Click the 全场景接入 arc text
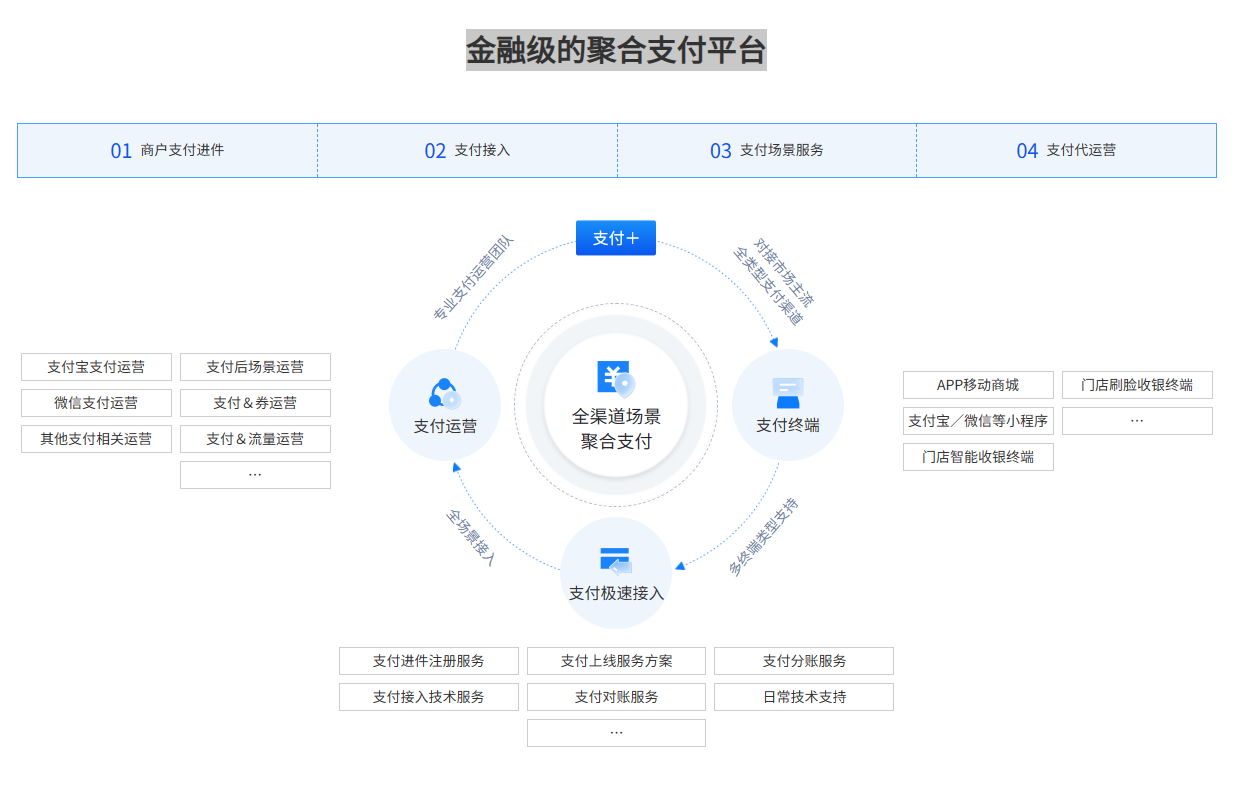 point(470,539)
